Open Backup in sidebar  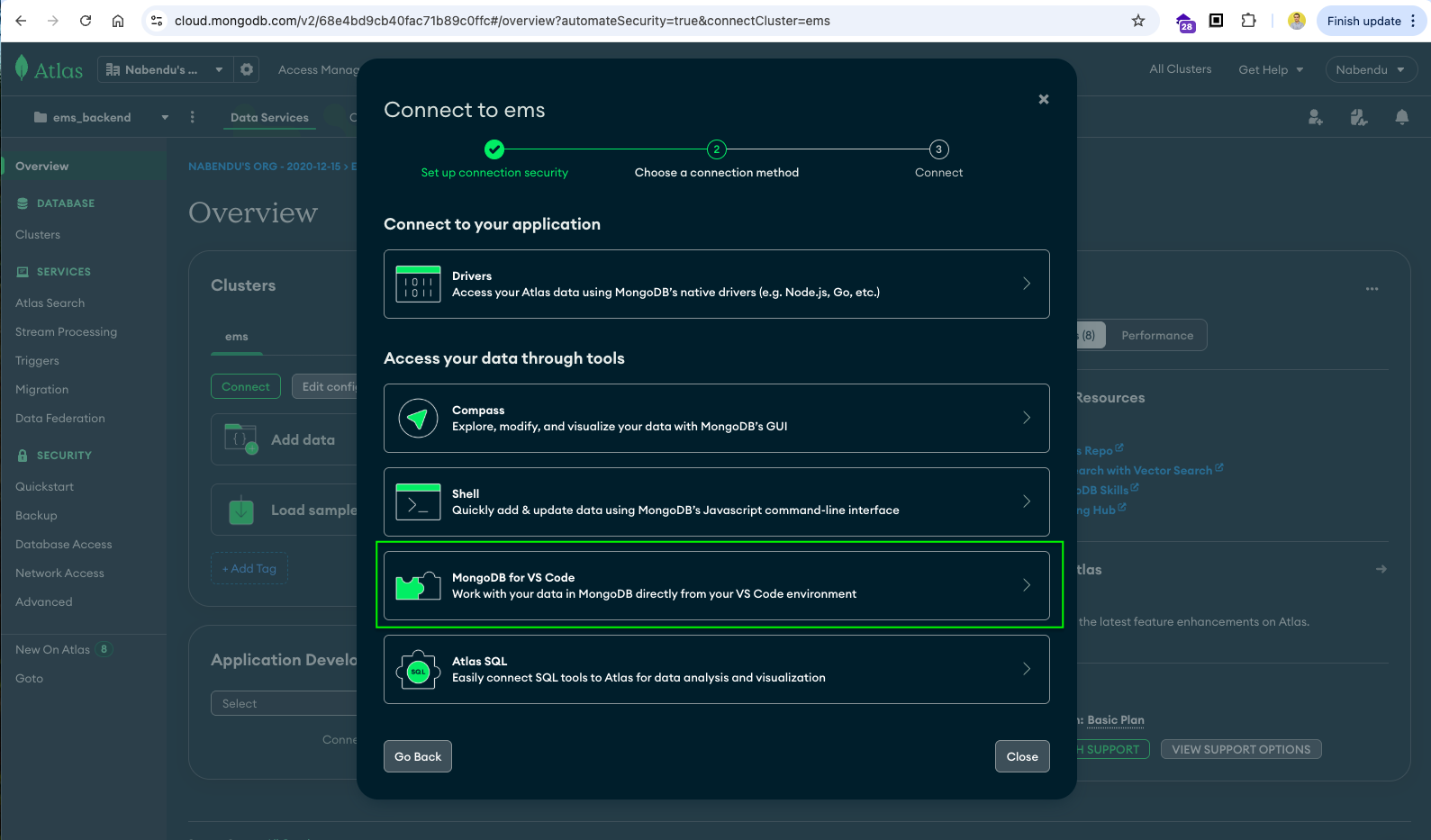tap(36, 516)
